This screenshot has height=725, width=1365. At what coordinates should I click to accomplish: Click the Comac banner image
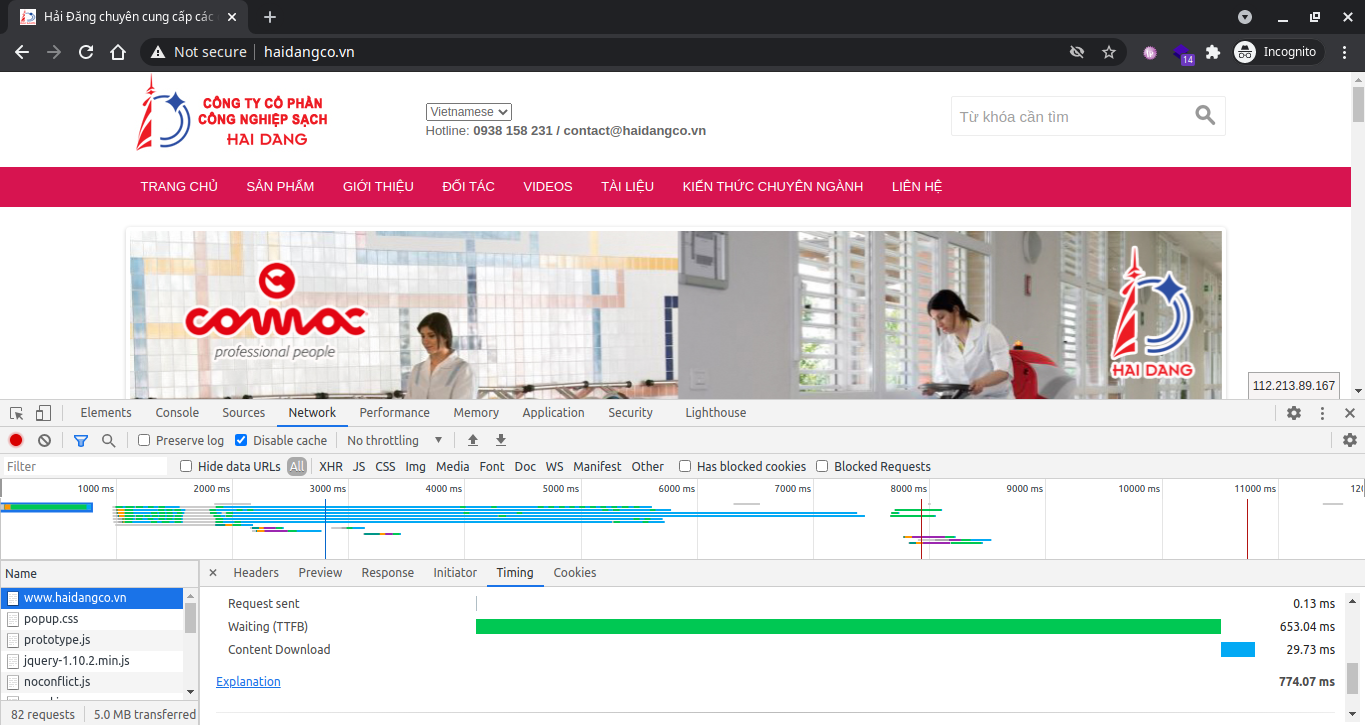(675, 315)
